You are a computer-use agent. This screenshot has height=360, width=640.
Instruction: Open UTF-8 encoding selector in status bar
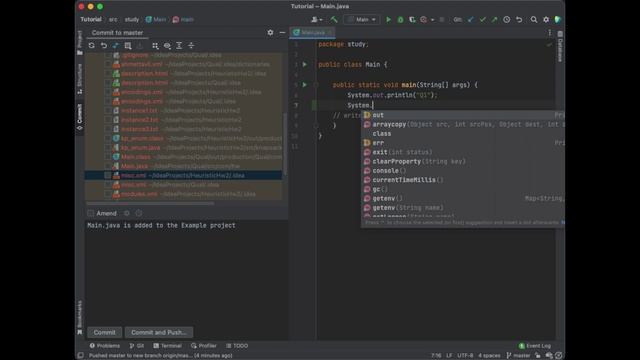[465, 356]
